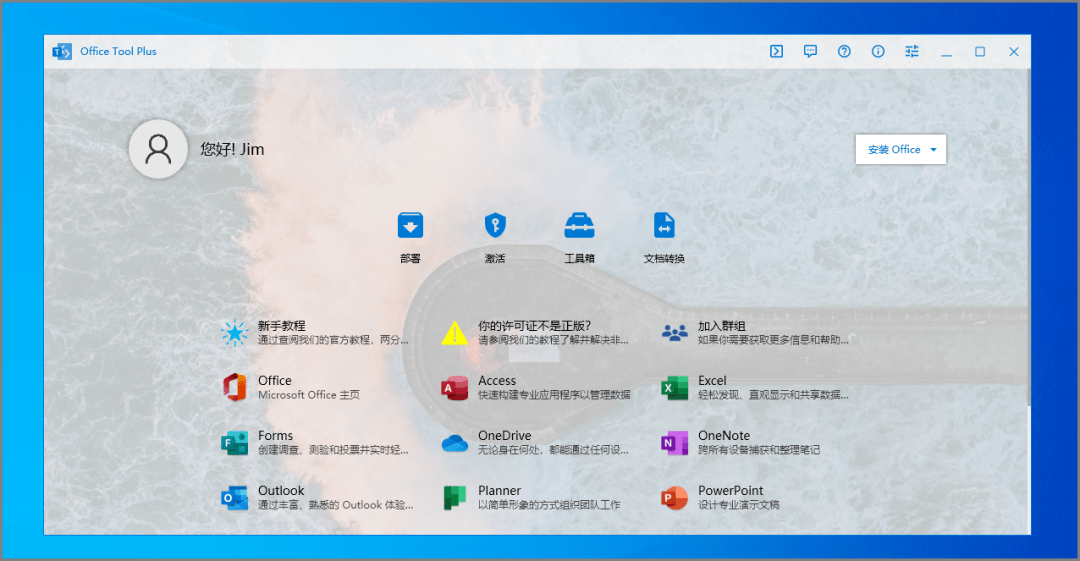Open the PowerPoint title link
Image resolution: width=1080 pixels, height=561 pixels.
tap(731, 491)
